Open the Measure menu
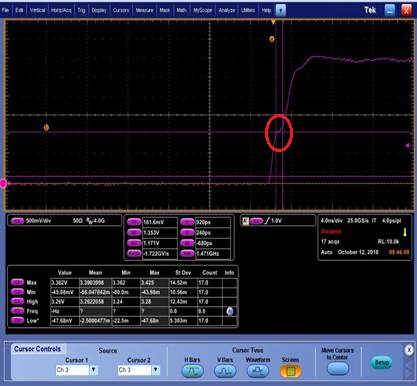This screenshot has width=417, height=386. click(x=144, y=10)
